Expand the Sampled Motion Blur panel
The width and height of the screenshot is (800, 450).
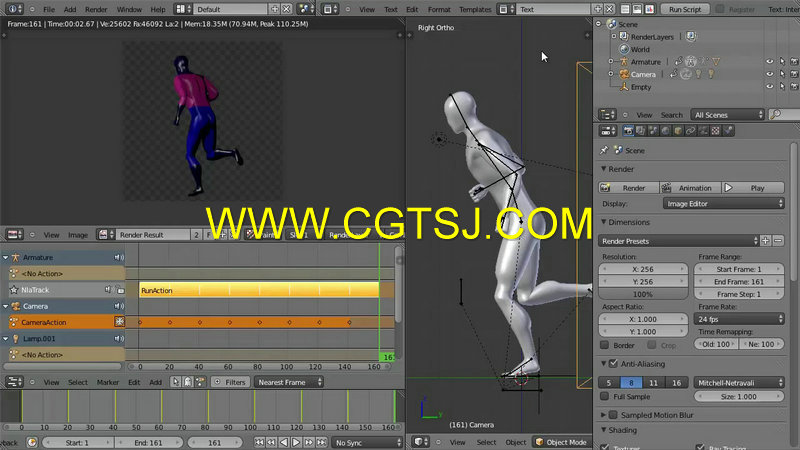pos(604,415)
